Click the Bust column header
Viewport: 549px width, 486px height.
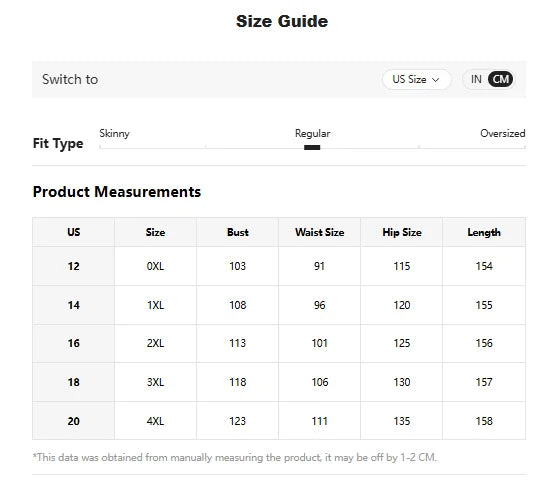(x=237, y=232)
